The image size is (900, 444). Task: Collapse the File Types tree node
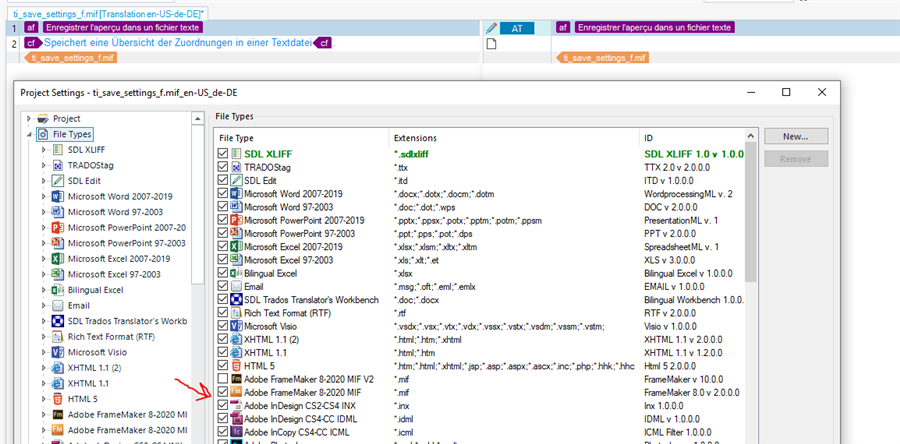point(28,135)
